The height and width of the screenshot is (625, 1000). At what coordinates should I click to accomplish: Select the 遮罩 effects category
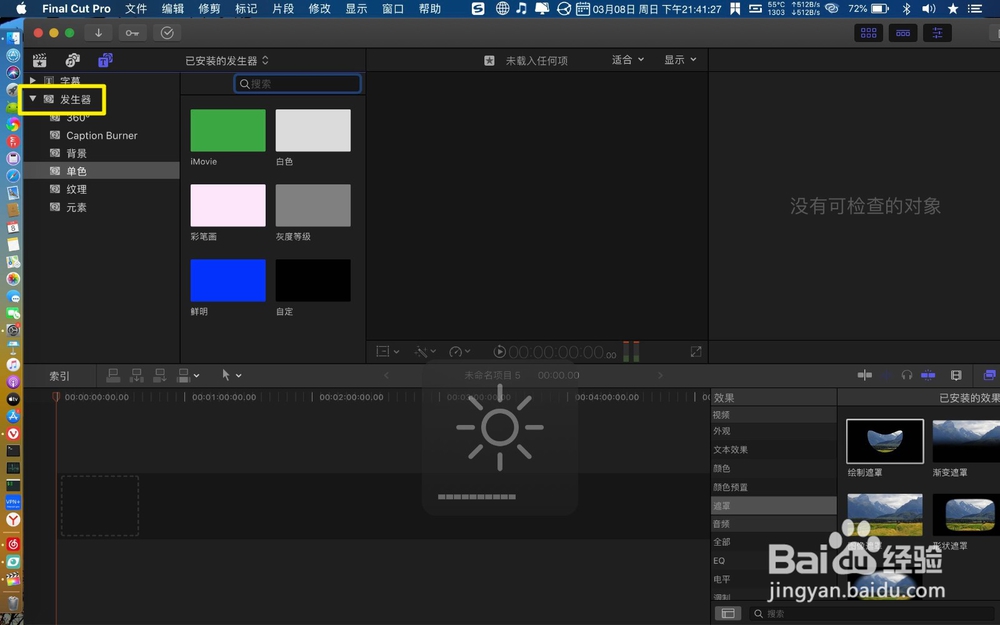774,506
